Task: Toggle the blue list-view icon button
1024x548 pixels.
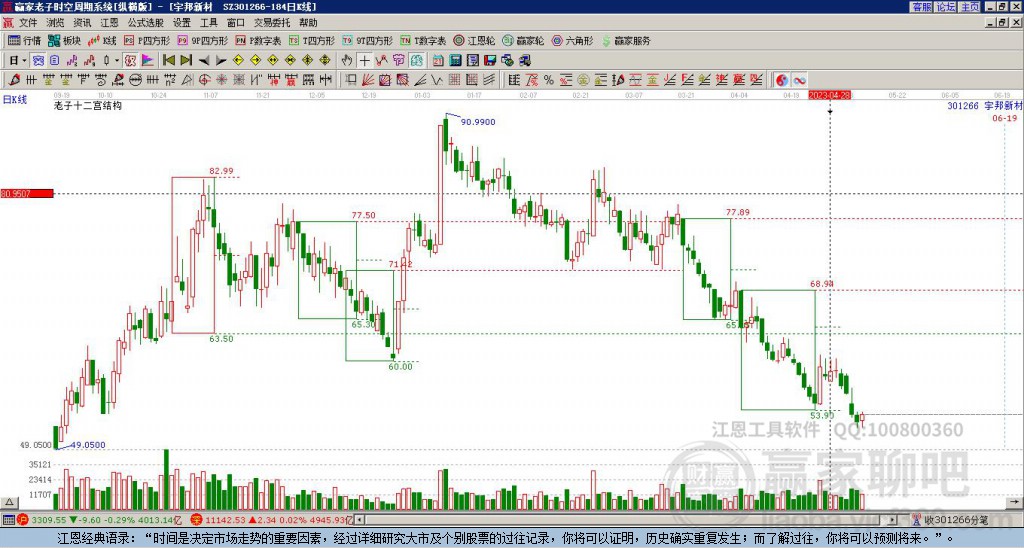Action: (x=55, y=61)
